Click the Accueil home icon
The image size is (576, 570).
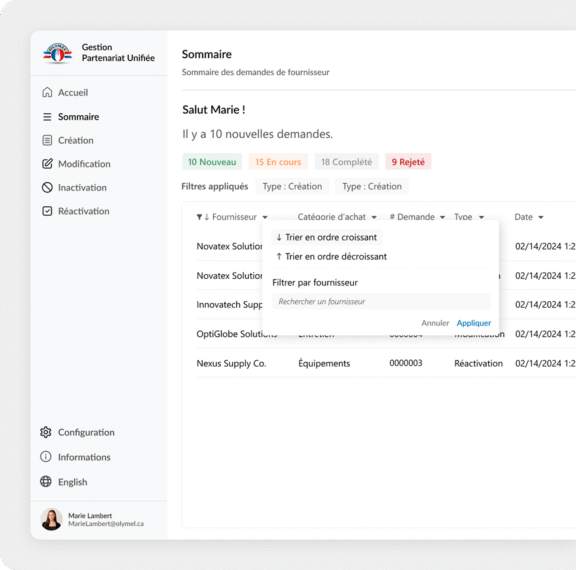coord(47,92)
